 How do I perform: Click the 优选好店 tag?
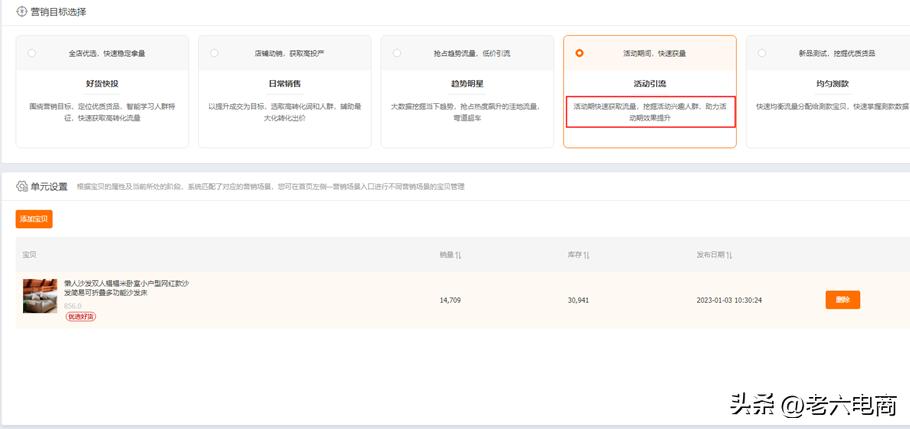81,316
